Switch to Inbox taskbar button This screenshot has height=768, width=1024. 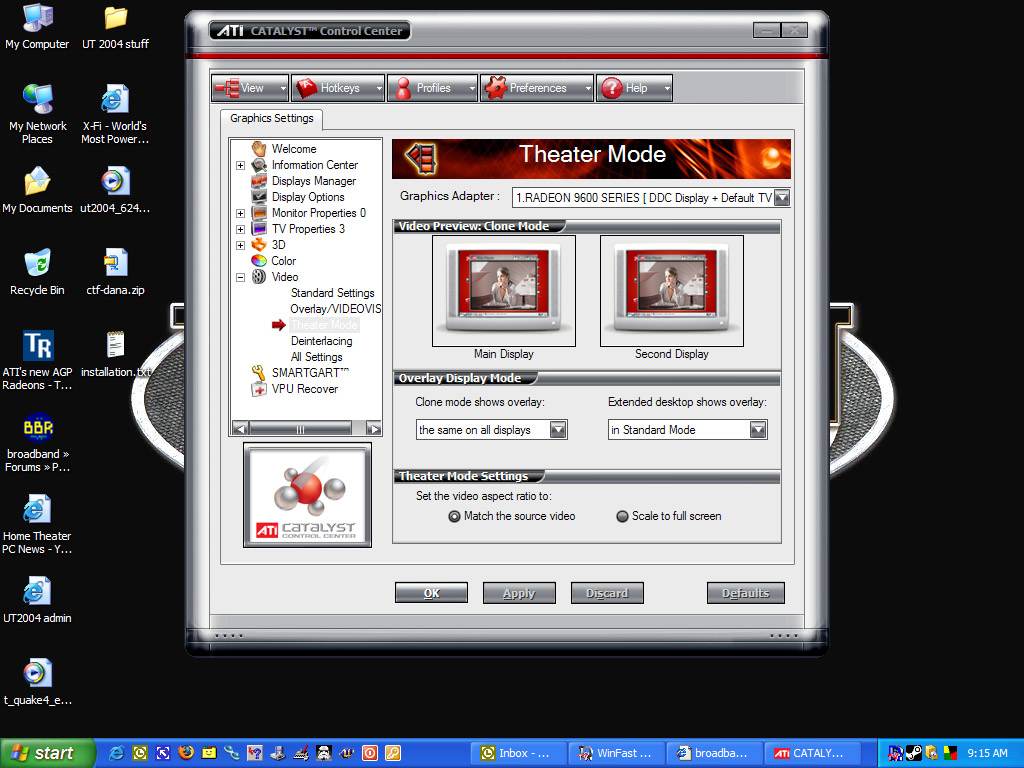click(517, 753)
